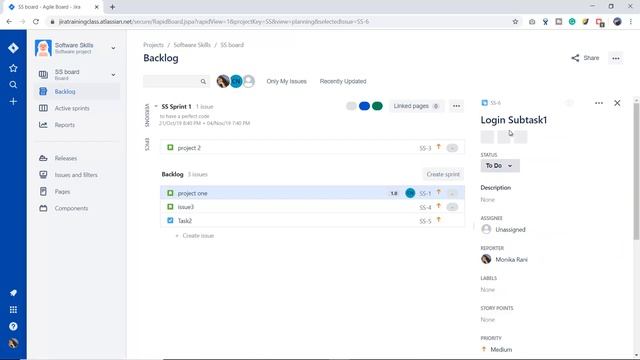The image size is (640, 360).
Task: Expand the SS board selector chevron
Action: pyautogui.click(x=113, y=75)
